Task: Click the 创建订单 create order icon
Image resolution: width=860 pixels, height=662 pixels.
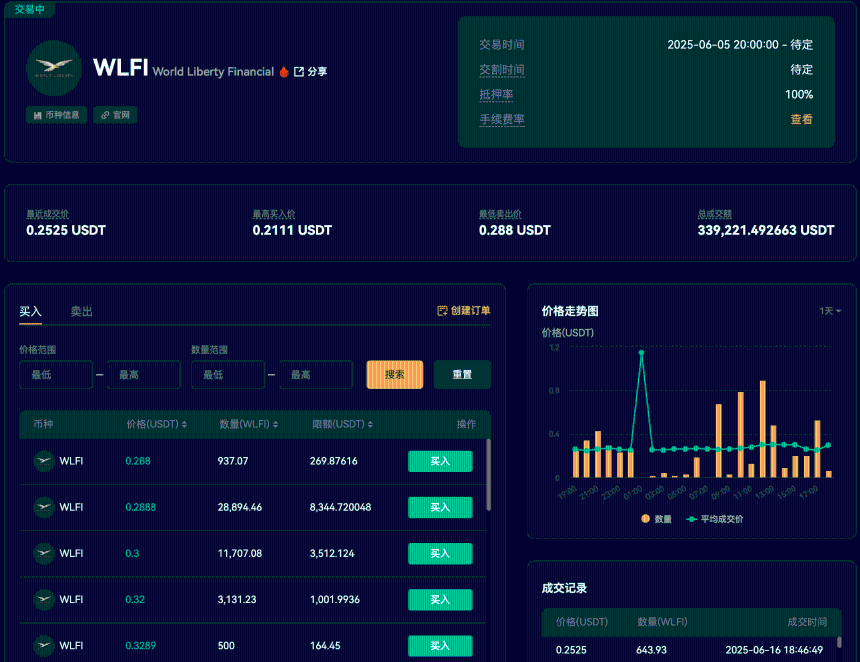Action: 441,311
